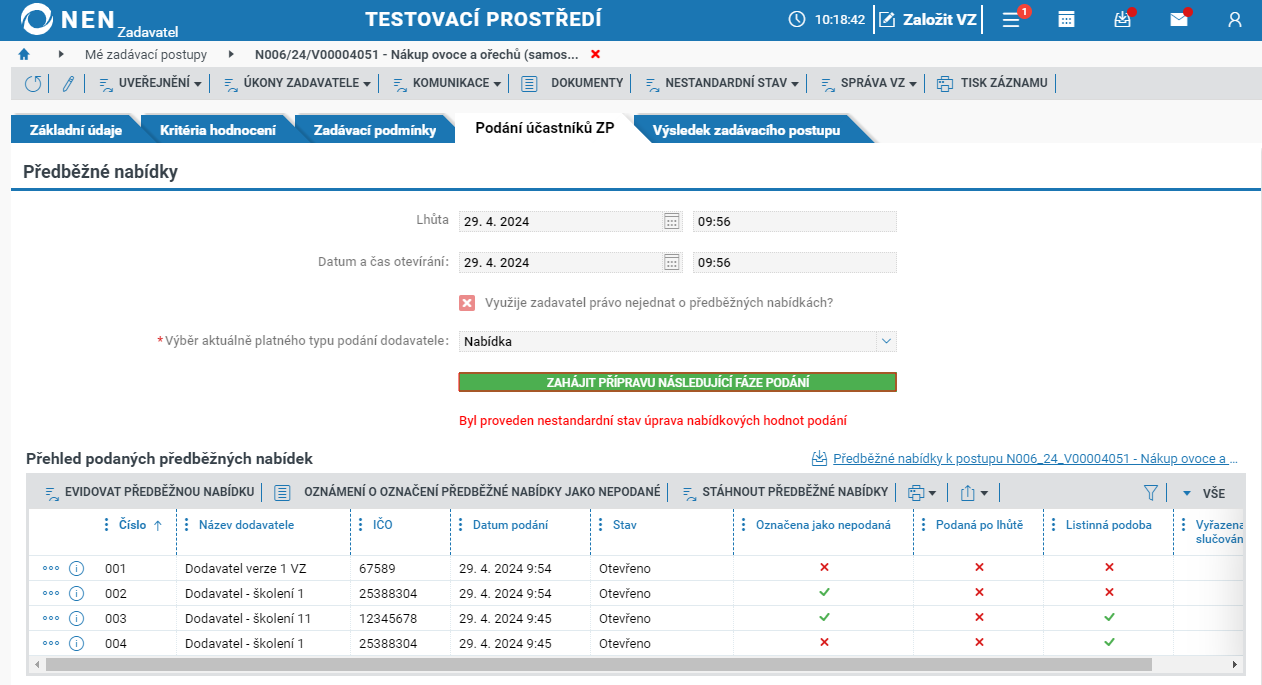1262x685 pixels.
Task: Expand KOMUNIKACE dropdown menu
Action: (x=497, y=84)
